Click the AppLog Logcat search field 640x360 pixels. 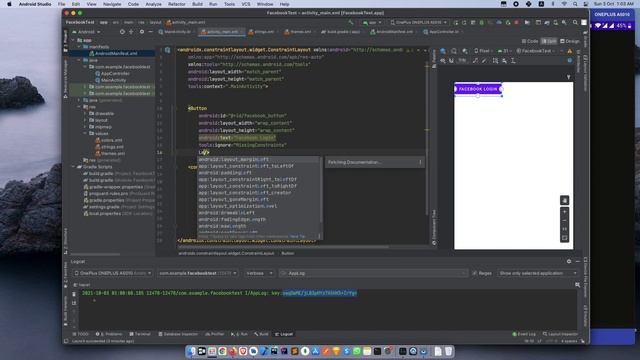[x=373, y=273]
